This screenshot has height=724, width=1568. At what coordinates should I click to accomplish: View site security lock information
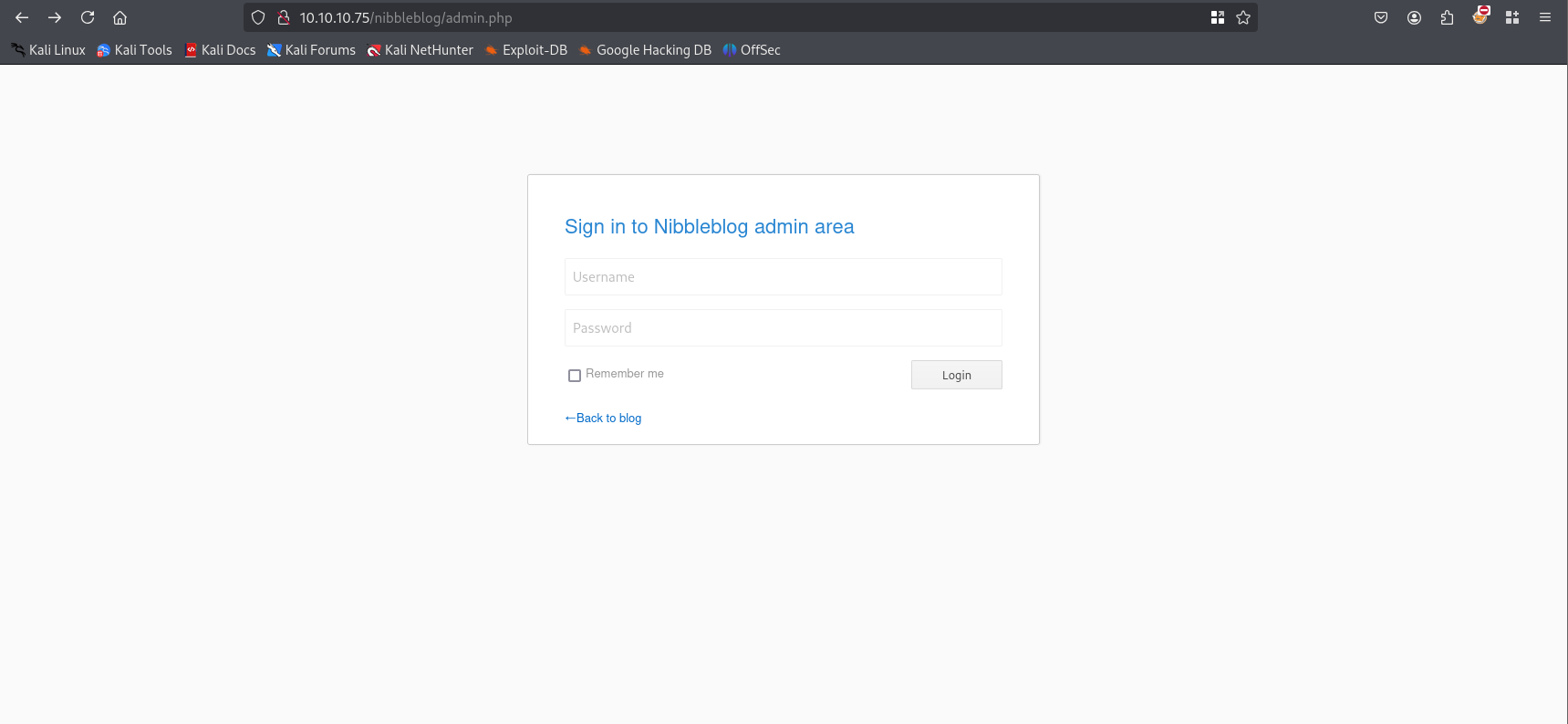click(284, 17)
